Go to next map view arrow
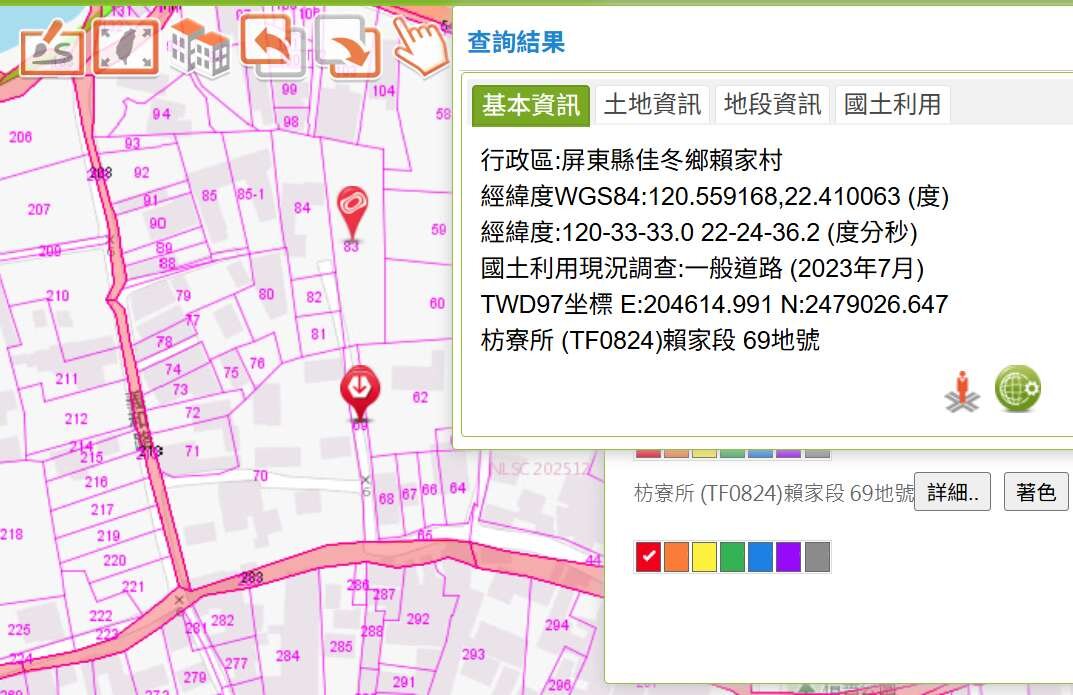This screenshot has width=1073, height=695. point(347,47)
